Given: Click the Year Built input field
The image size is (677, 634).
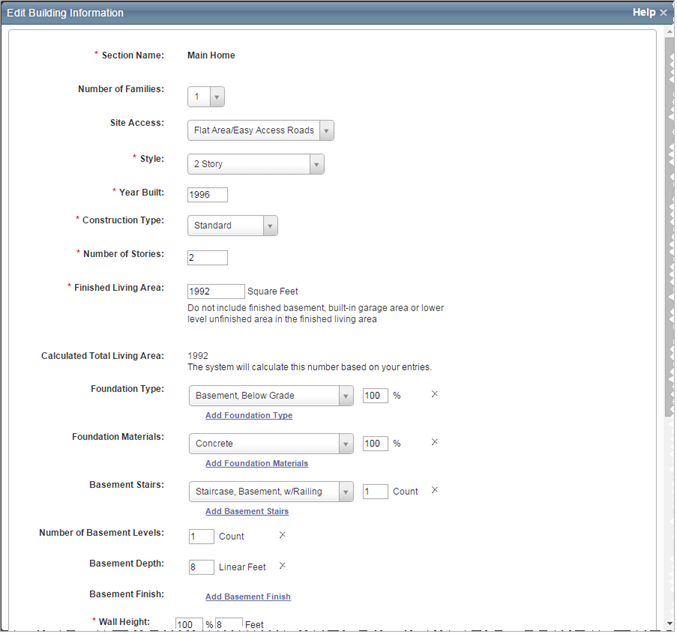Looking at the screenshot, I should [207, 195].
